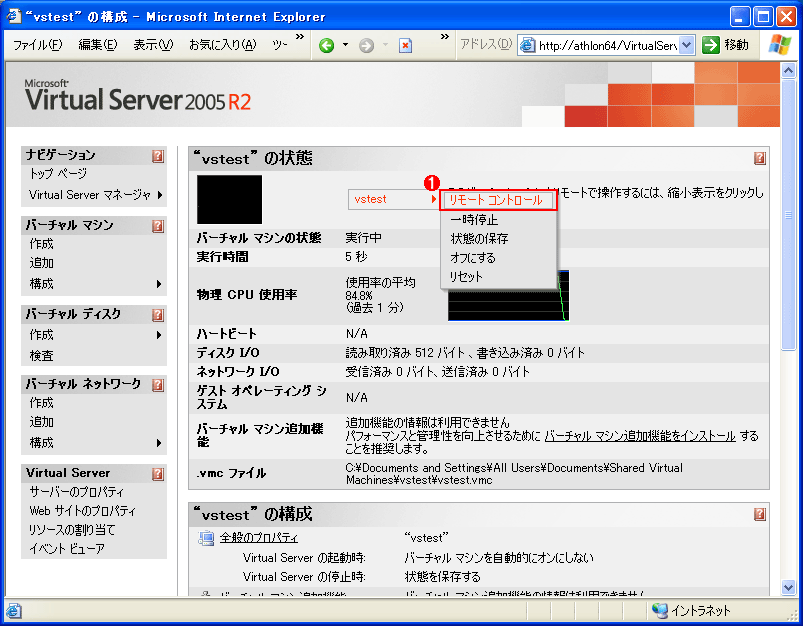
Task: Open the vstest dropdown menu
Action: (x=393, y=199)
